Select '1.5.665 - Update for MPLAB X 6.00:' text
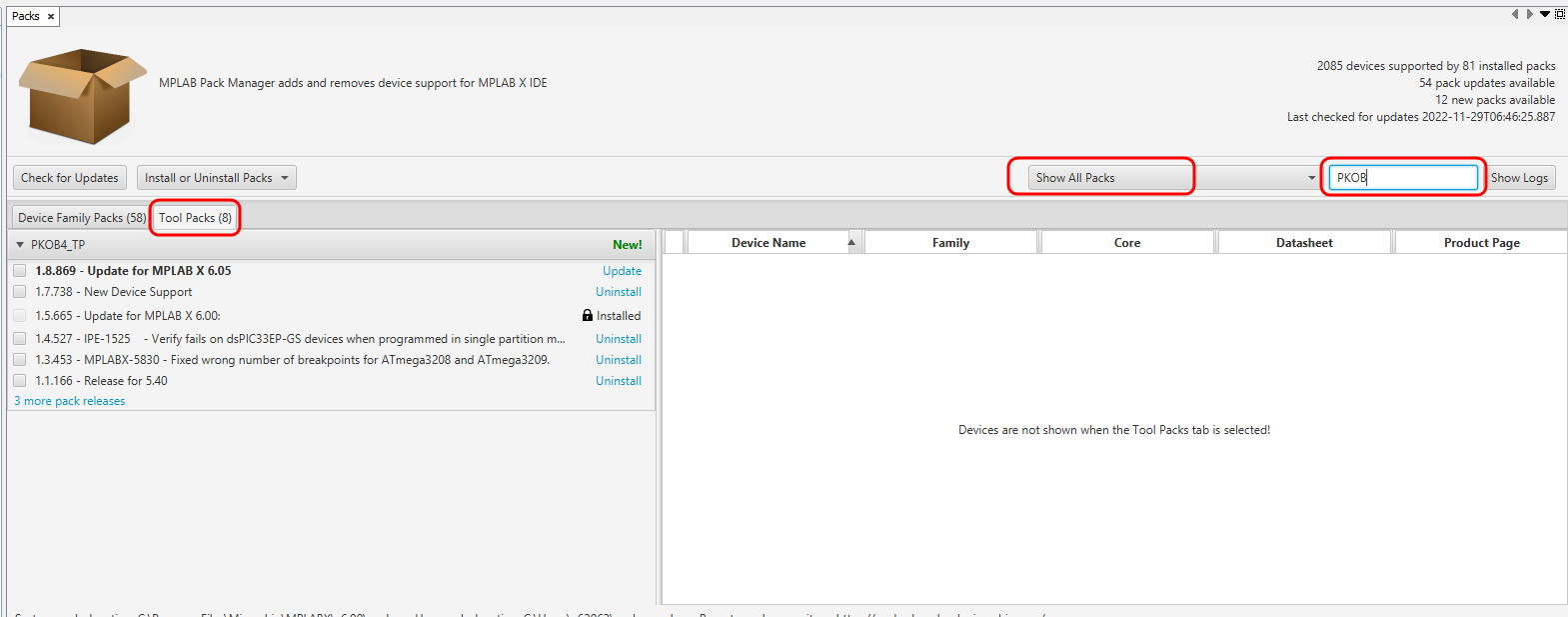 click(128, 316)
